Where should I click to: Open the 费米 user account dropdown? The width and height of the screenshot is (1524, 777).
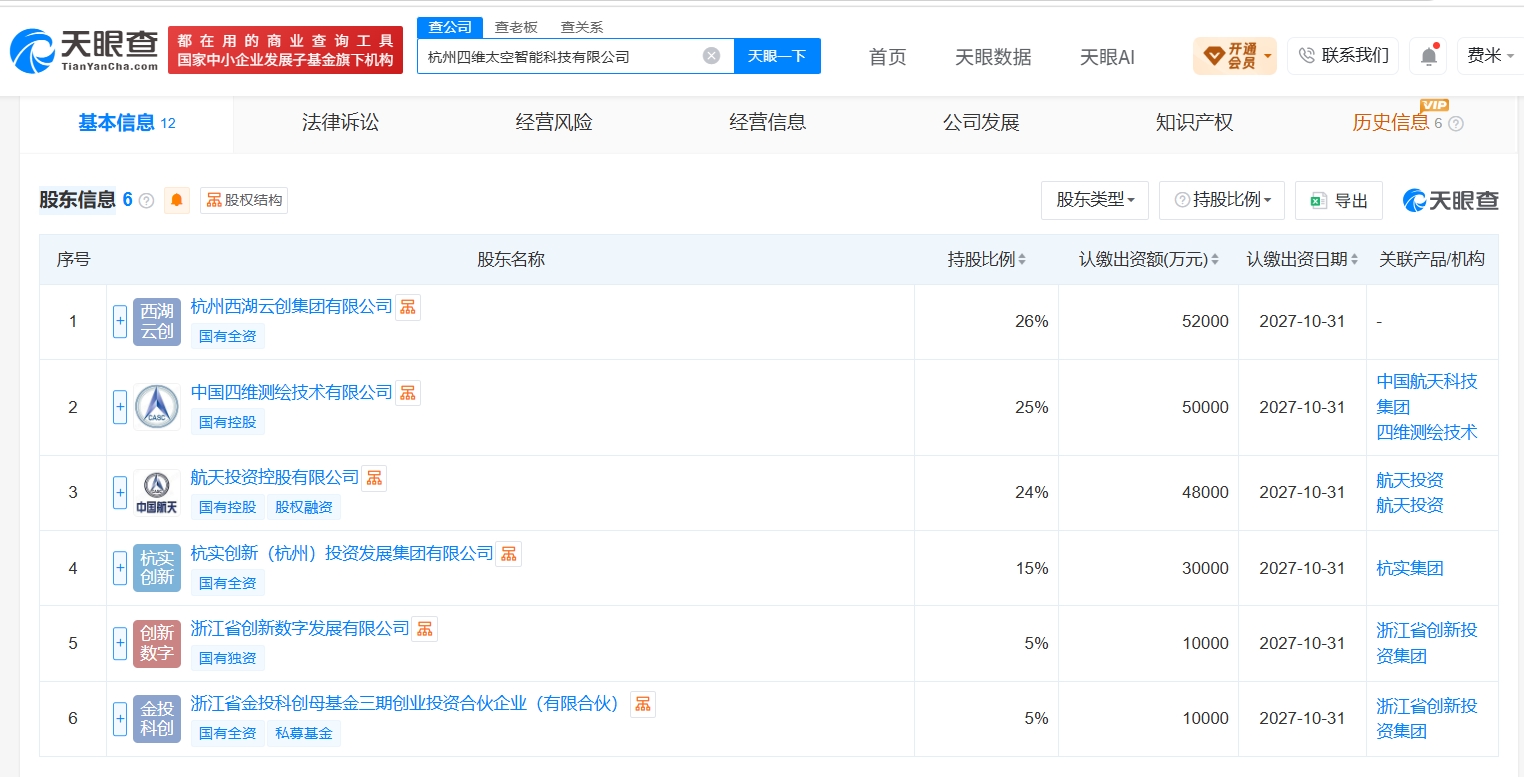[1489, 56]
